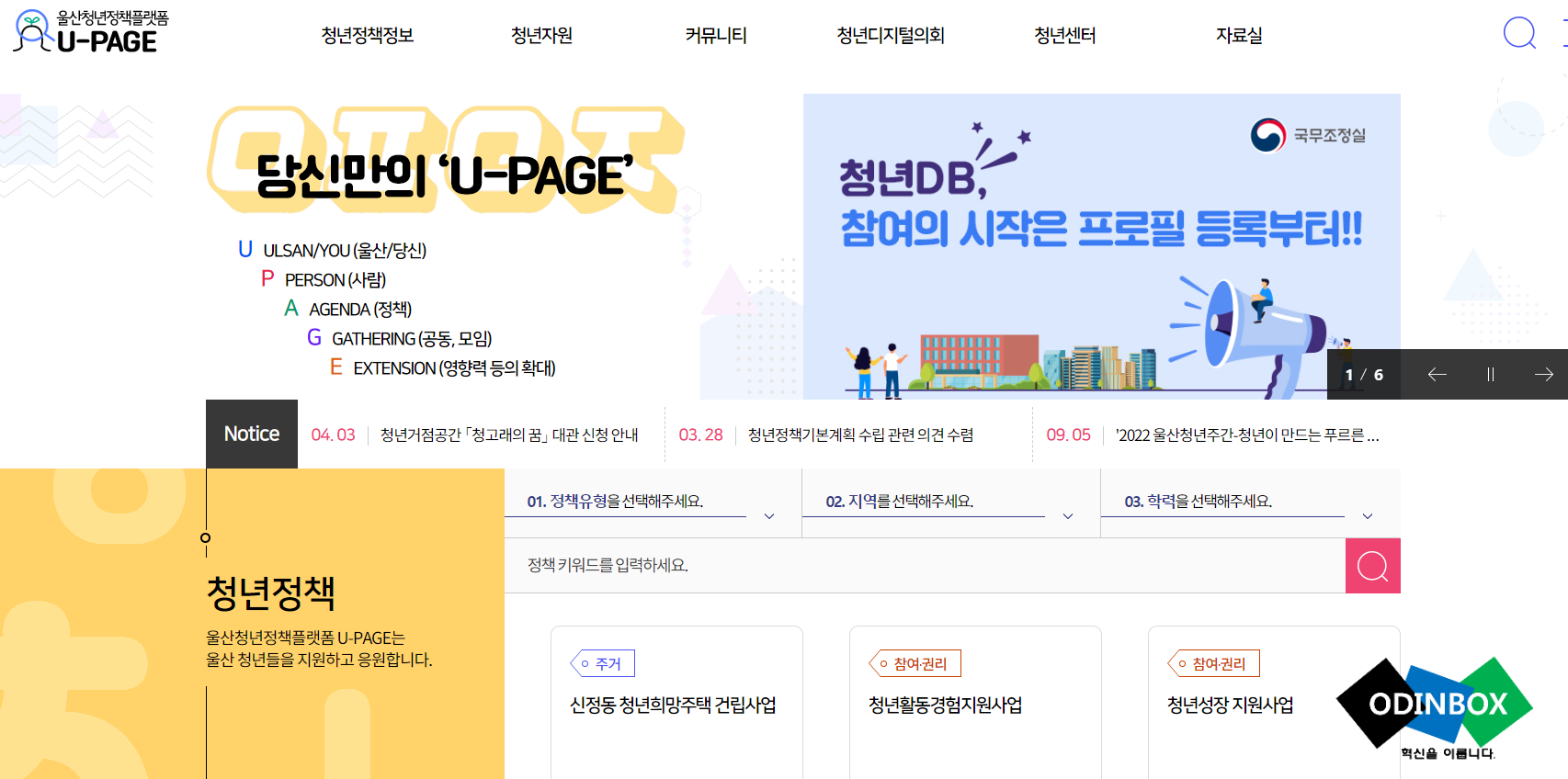The height and width of the screenshot is (779, 1568).
Task: Click notice date 03. 28
Action: tap(700, 435)
